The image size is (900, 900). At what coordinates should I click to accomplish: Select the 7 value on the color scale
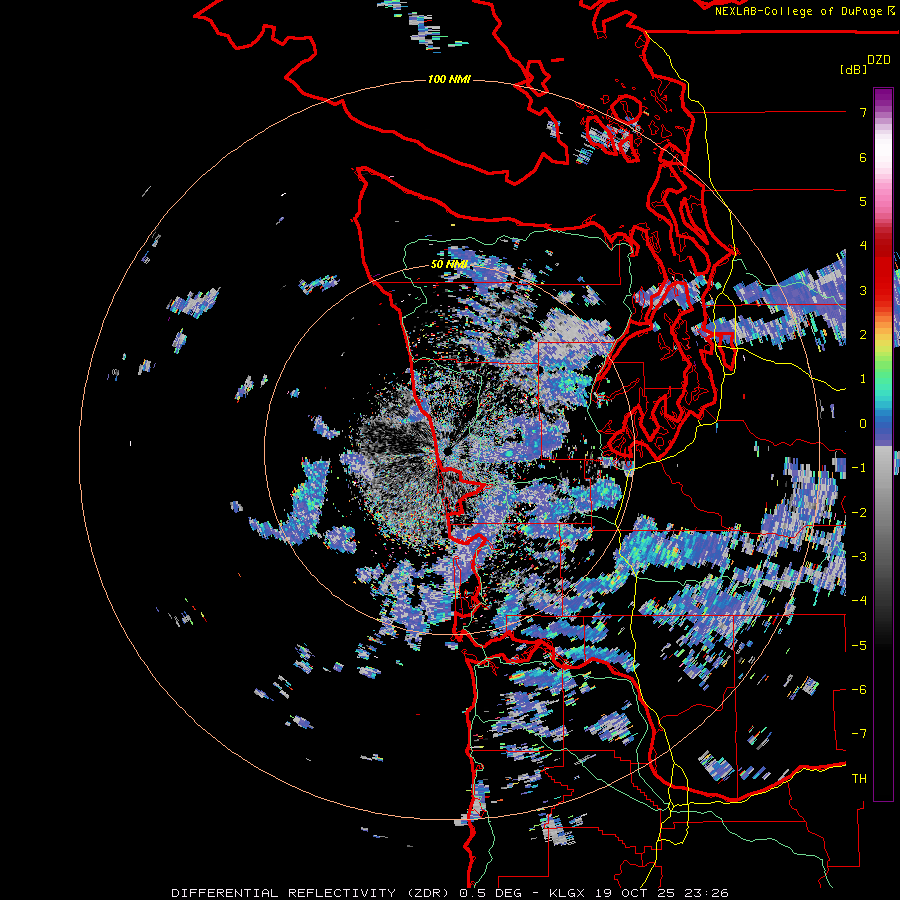pyautogui.click(x=863, y=112)
